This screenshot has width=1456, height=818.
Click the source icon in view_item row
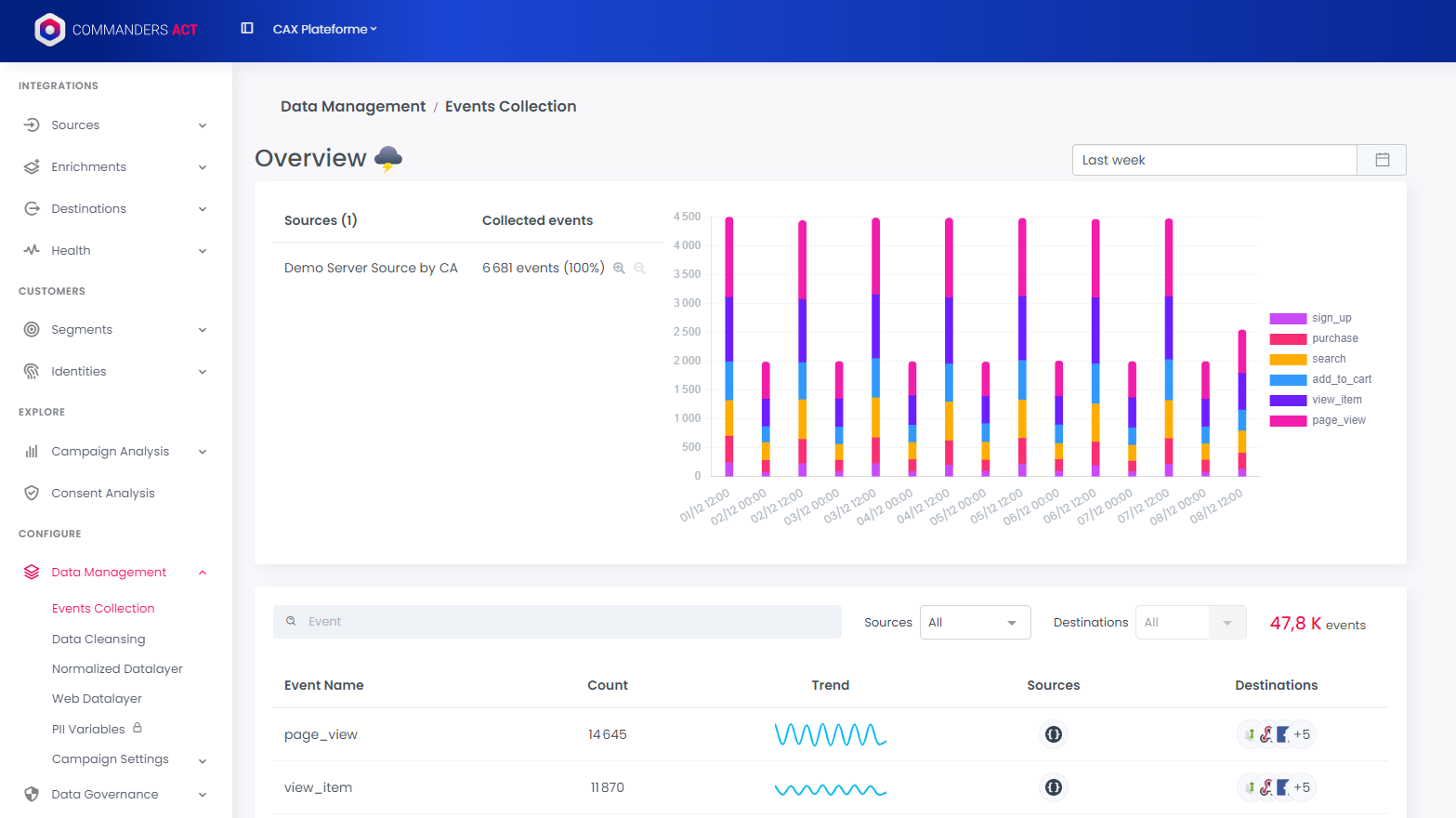coord(1053,787)
